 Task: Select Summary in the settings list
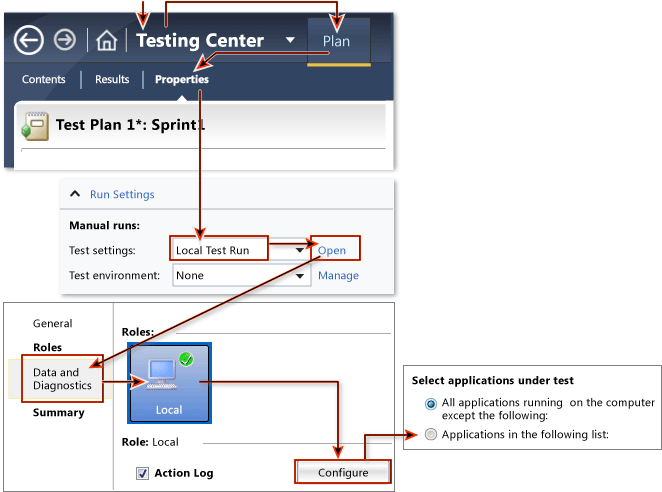click(59, 413)
